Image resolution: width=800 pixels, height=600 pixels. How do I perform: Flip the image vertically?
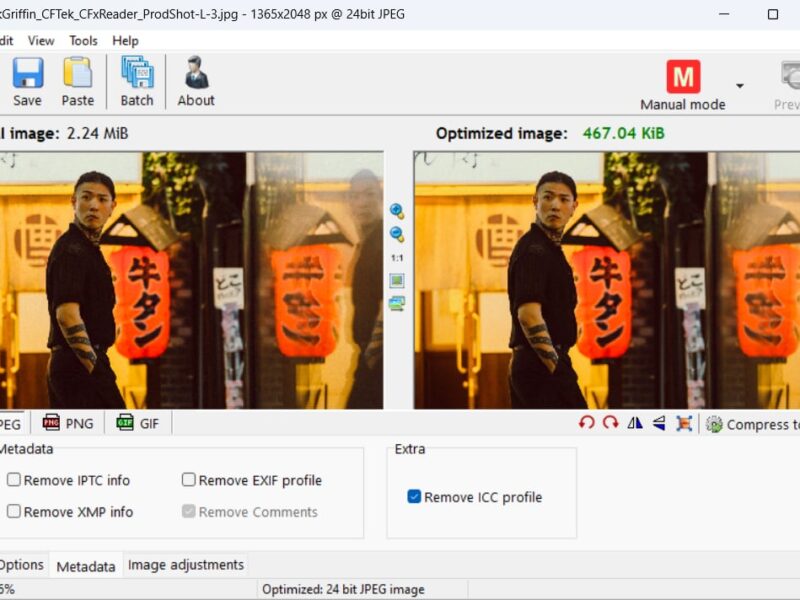click(657, 424)
